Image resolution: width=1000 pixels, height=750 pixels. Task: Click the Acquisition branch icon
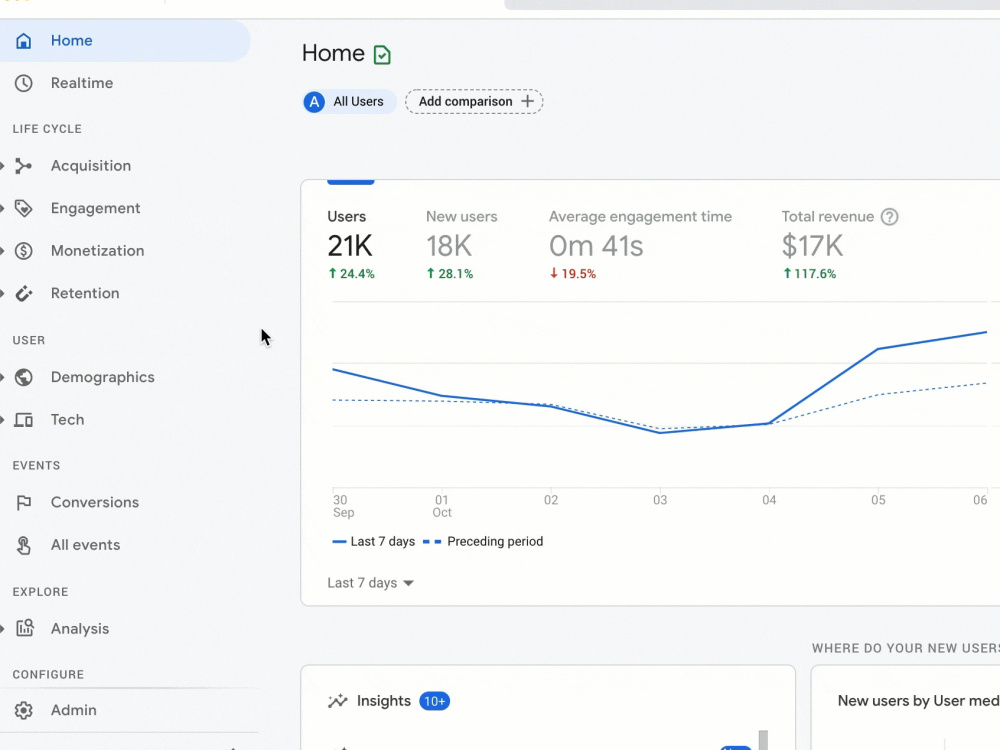[x=24, y=166]
